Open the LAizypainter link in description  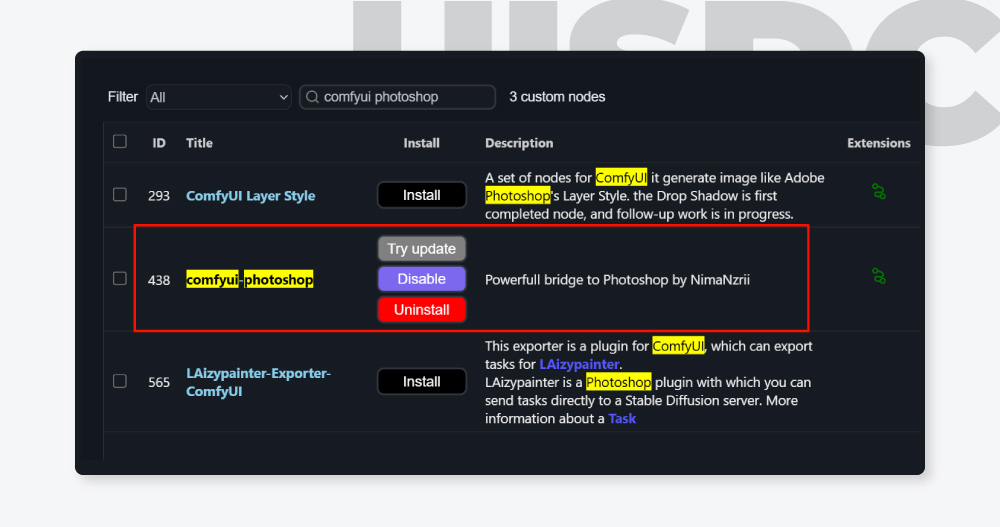[x=579, y=364]
